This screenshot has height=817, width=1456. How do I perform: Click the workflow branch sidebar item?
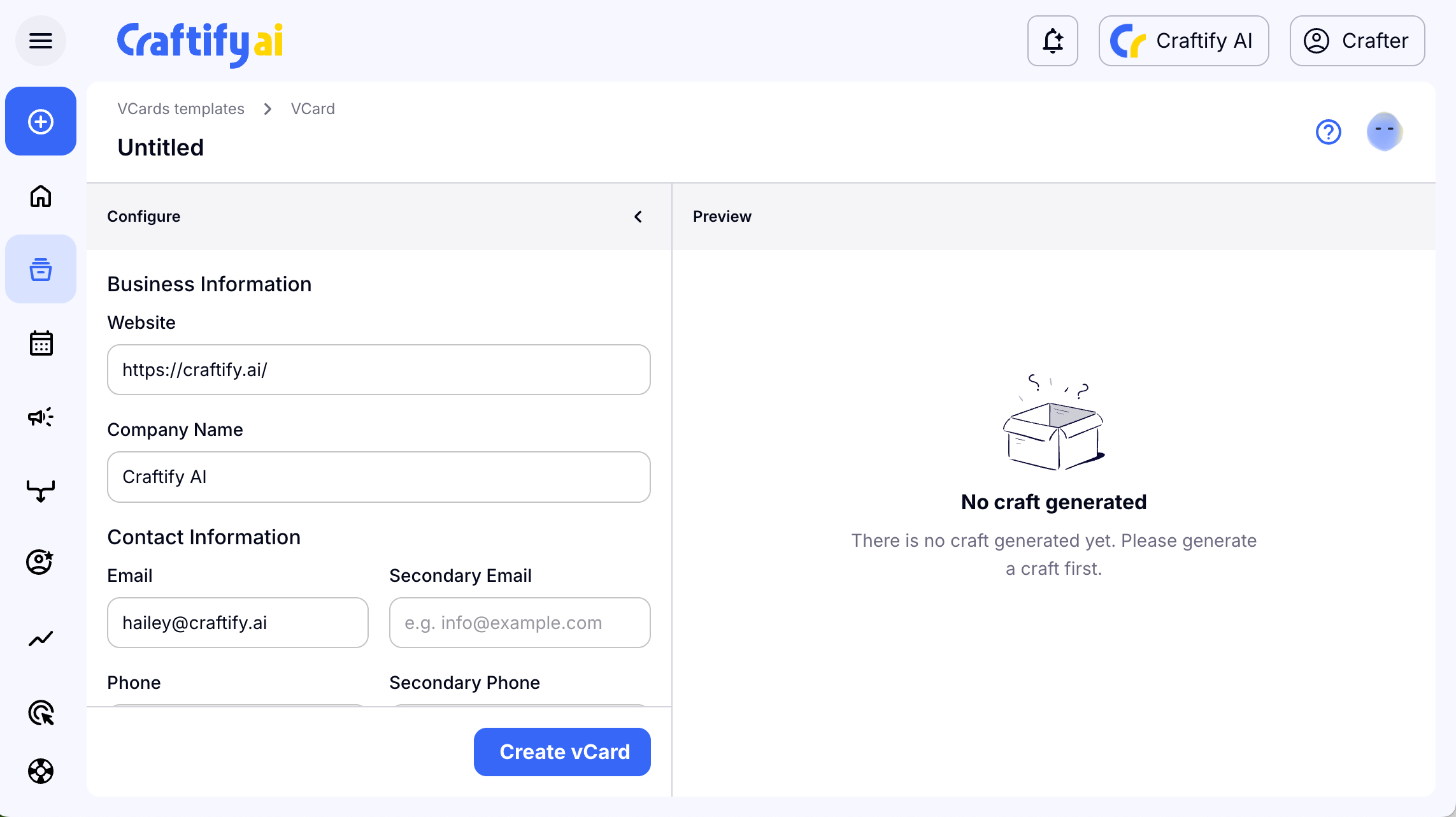click(41, 491)
